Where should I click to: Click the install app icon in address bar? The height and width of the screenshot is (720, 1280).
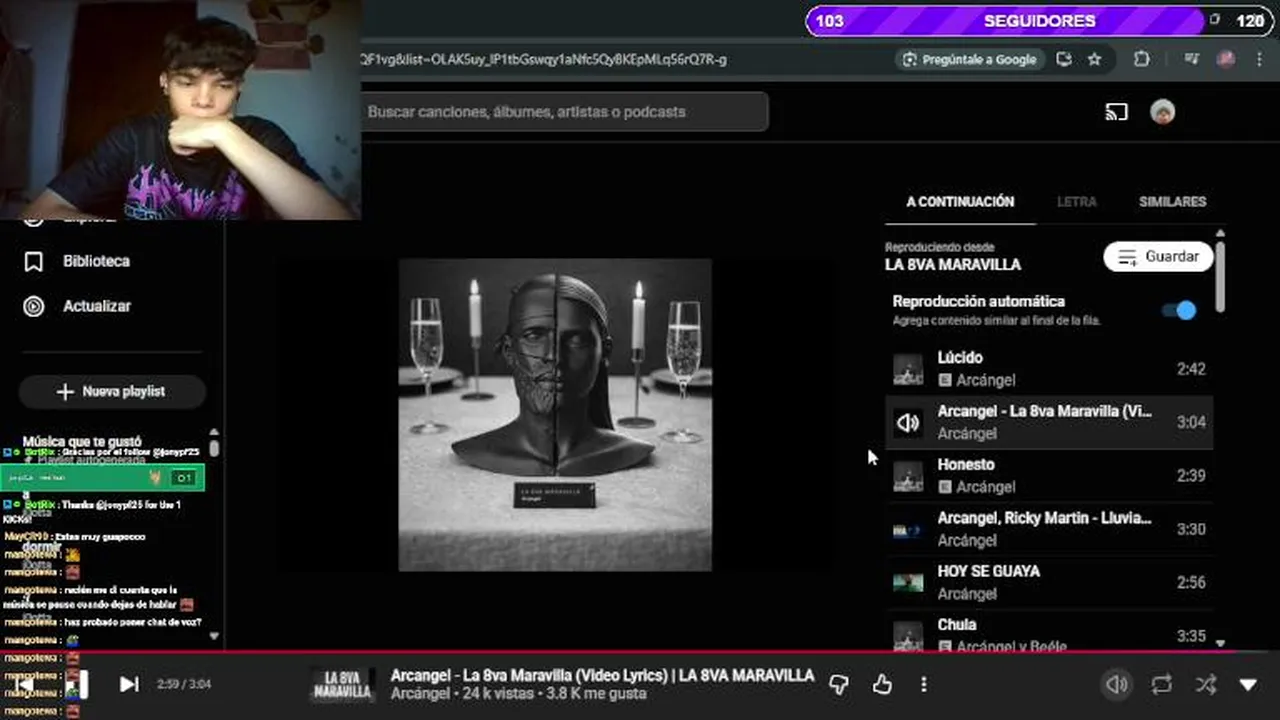[x=1064, y=59]
